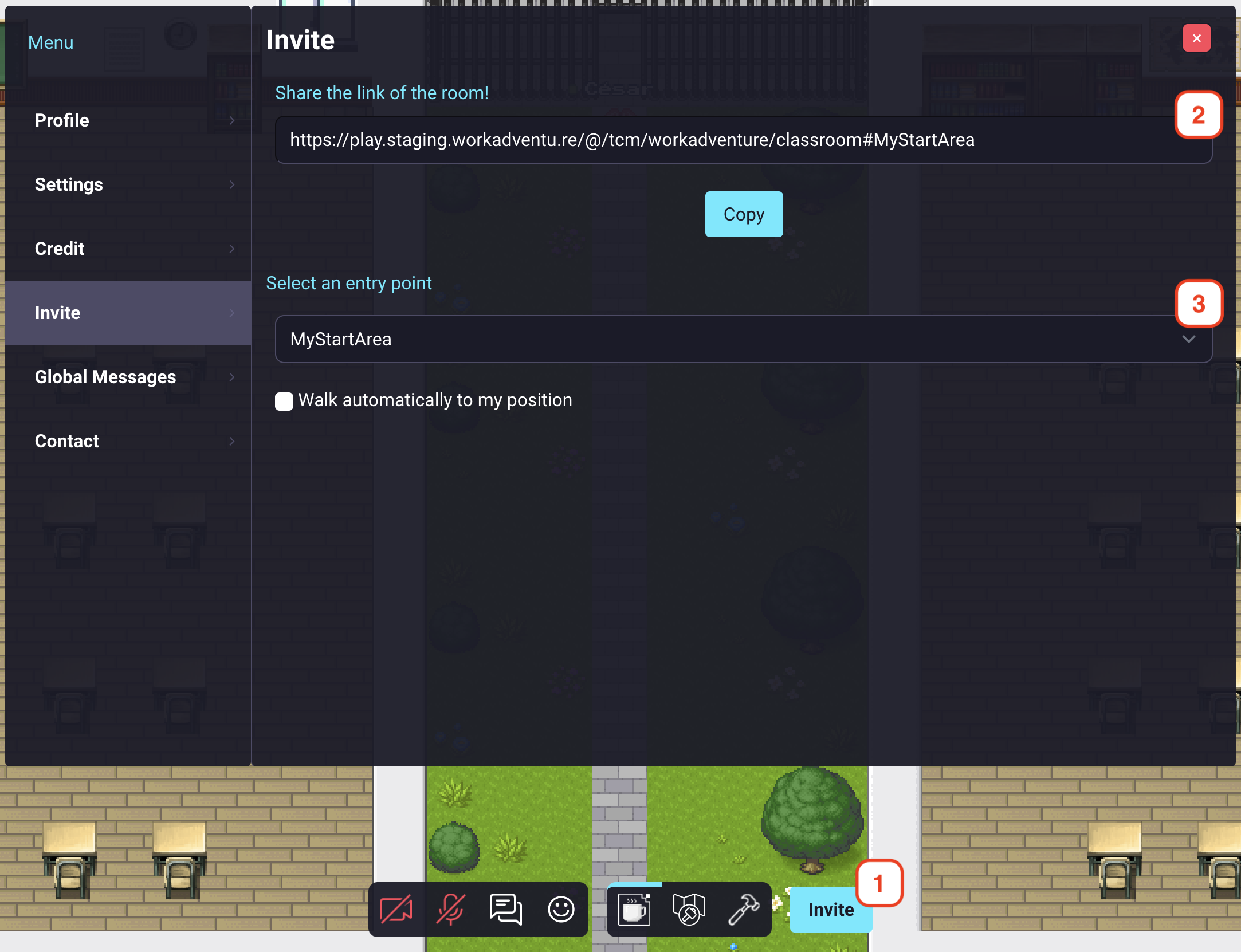Click the emoji/reaction icon

(x=561, y=909)
